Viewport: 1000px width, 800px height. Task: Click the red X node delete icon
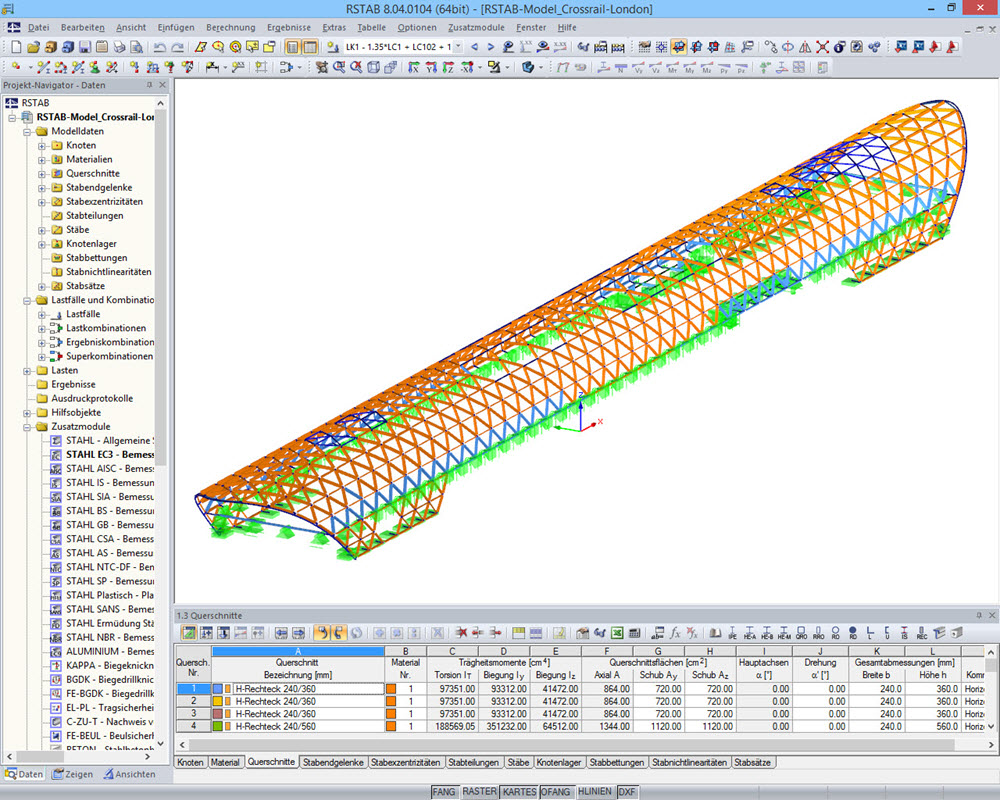[x=823, y=47]
